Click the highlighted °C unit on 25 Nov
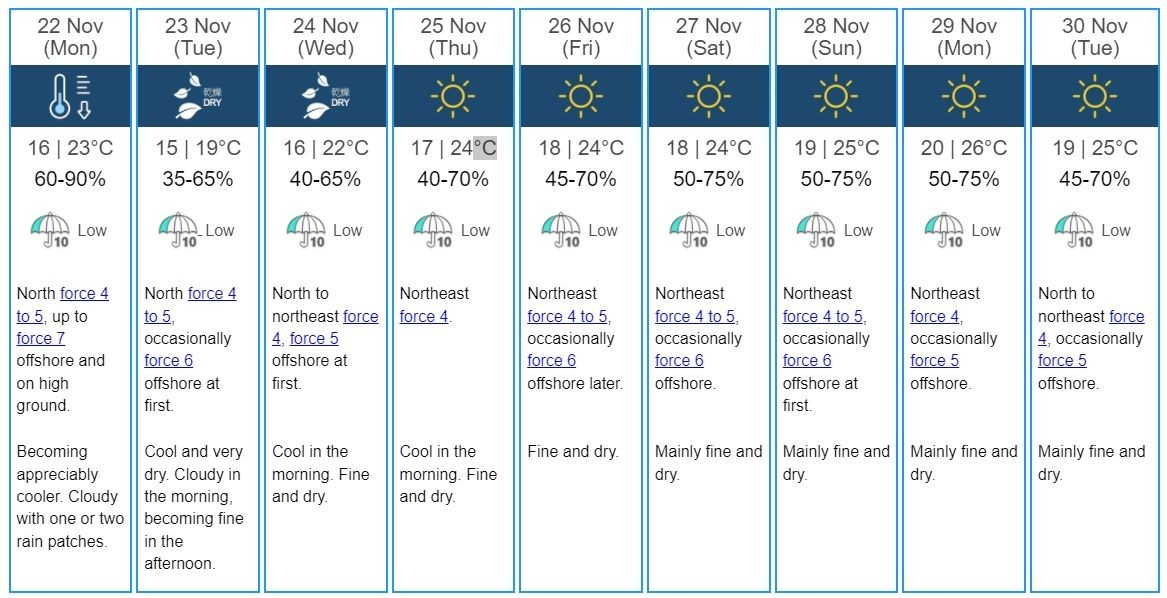Screen dimensions: 1167x598 tap(485, 147)
